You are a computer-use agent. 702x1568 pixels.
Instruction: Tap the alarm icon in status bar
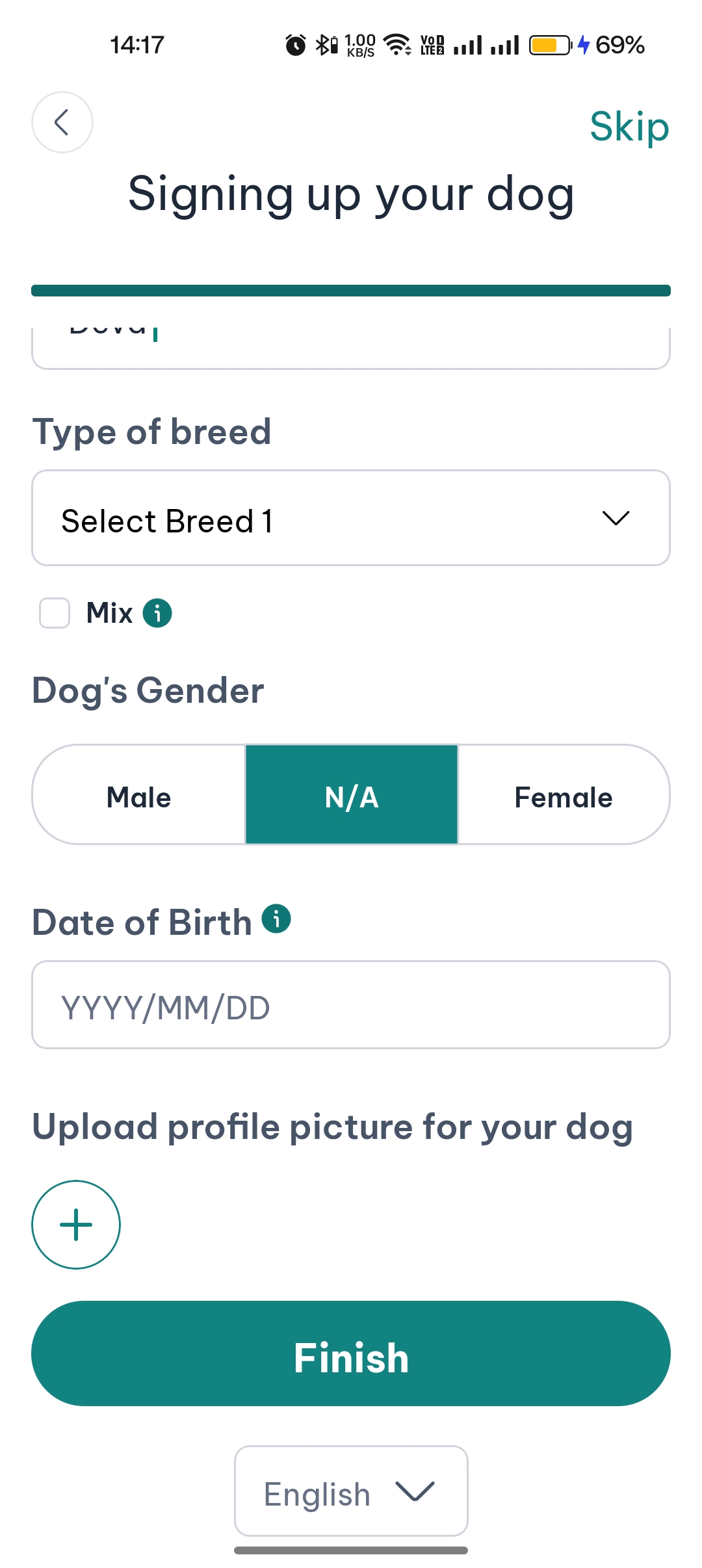(296, 46)
